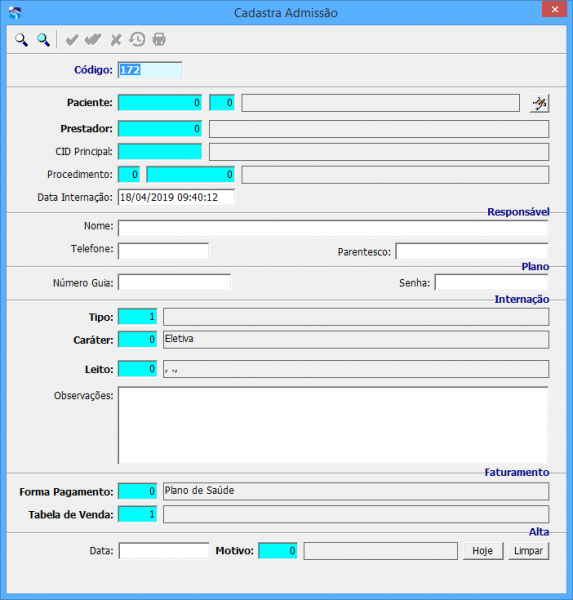
Task: Select the Parentesco input field
Action: [472, 251]
